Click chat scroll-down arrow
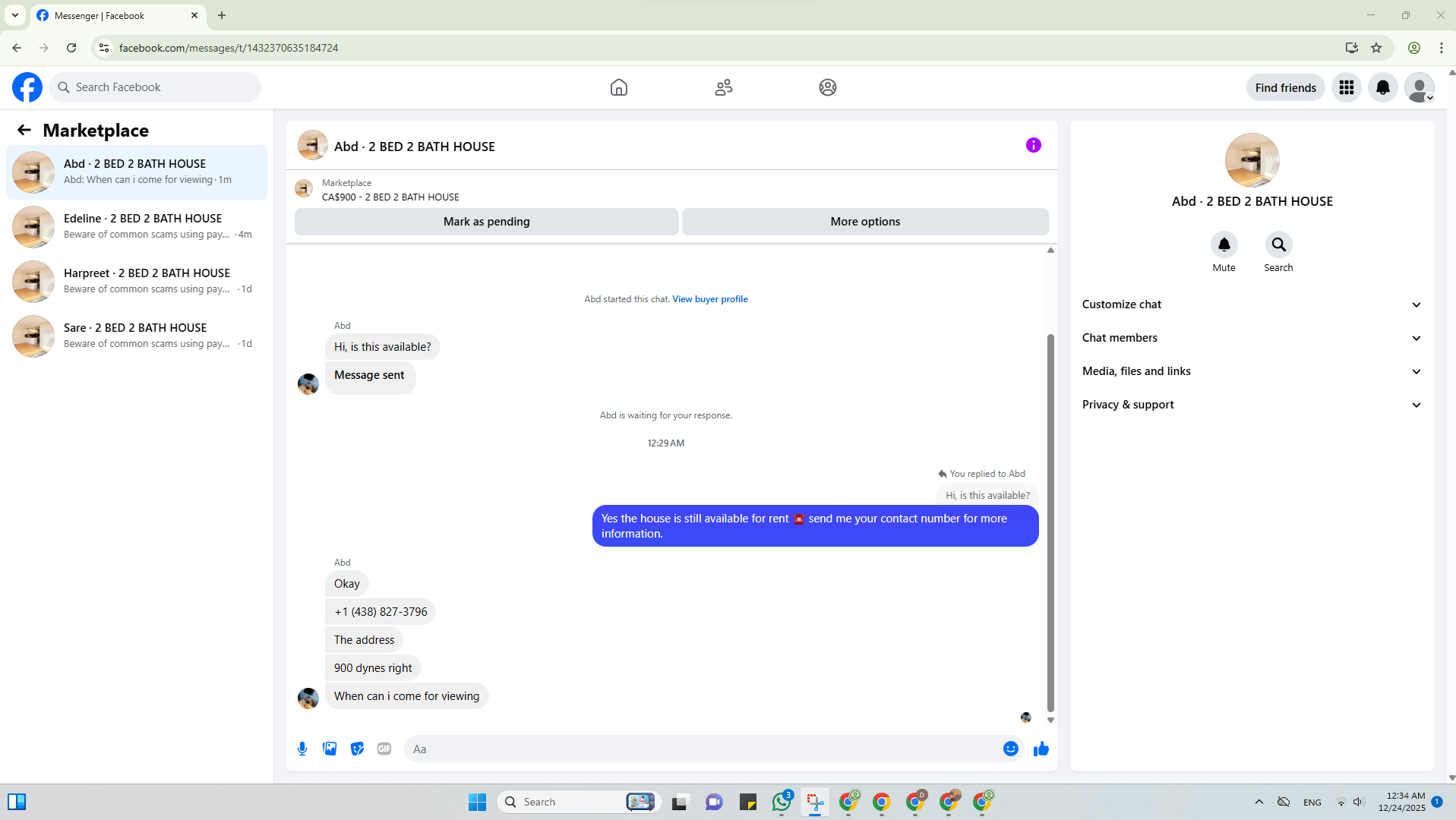Screen dimensions: 1456x820 (x=1050, y=720)
